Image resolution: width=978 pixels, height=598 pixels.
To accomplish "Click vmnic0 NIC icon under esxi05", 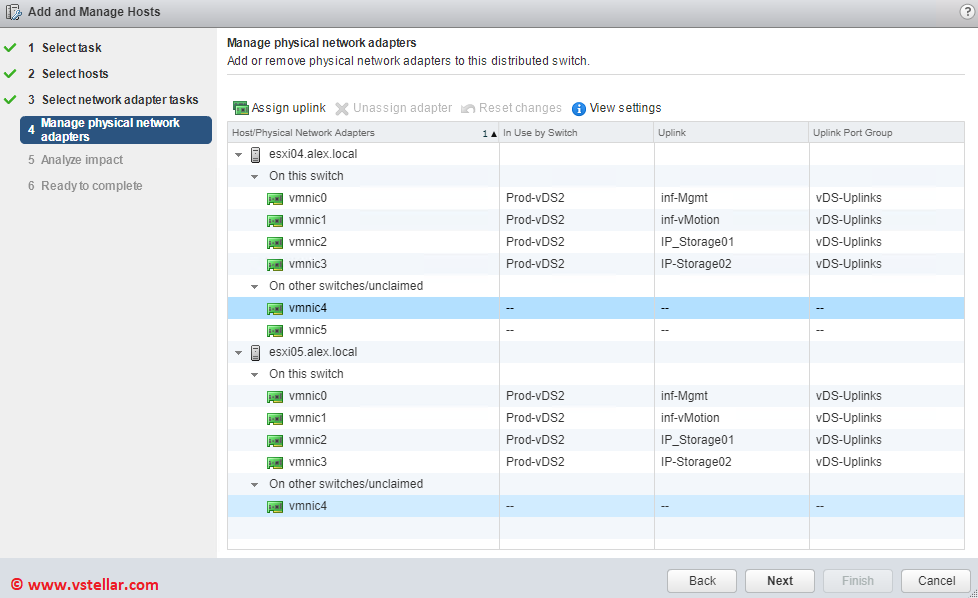I will 275,396.
